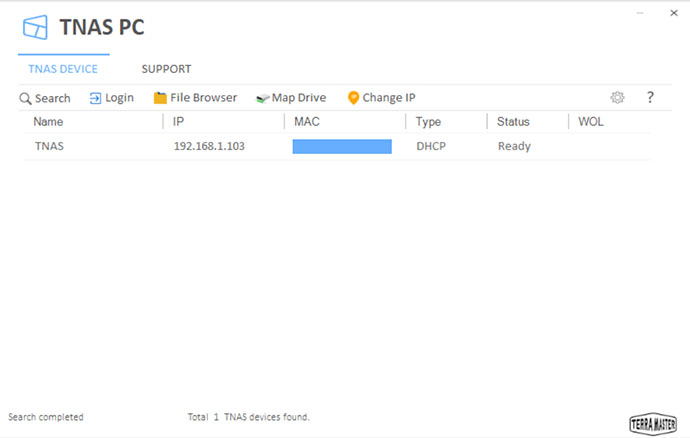Open the SUPPORT tab
The image size is (690, 438).
tap(166, 69)
